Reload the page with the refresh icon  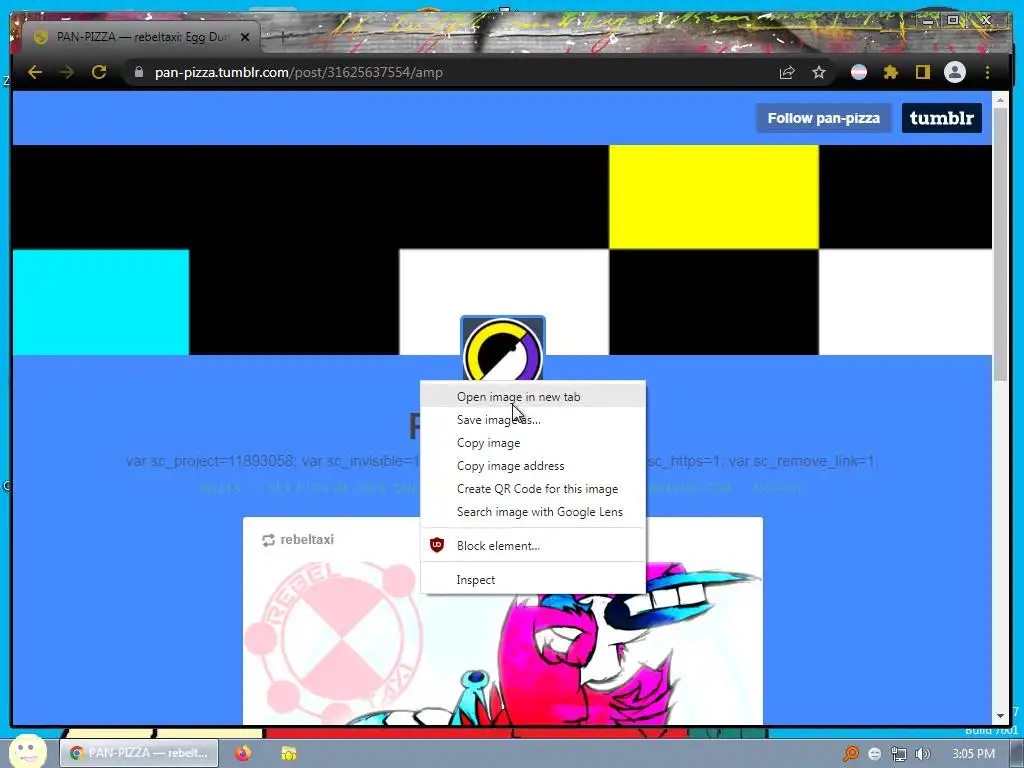pyautogui.click(x=99, y=72)
